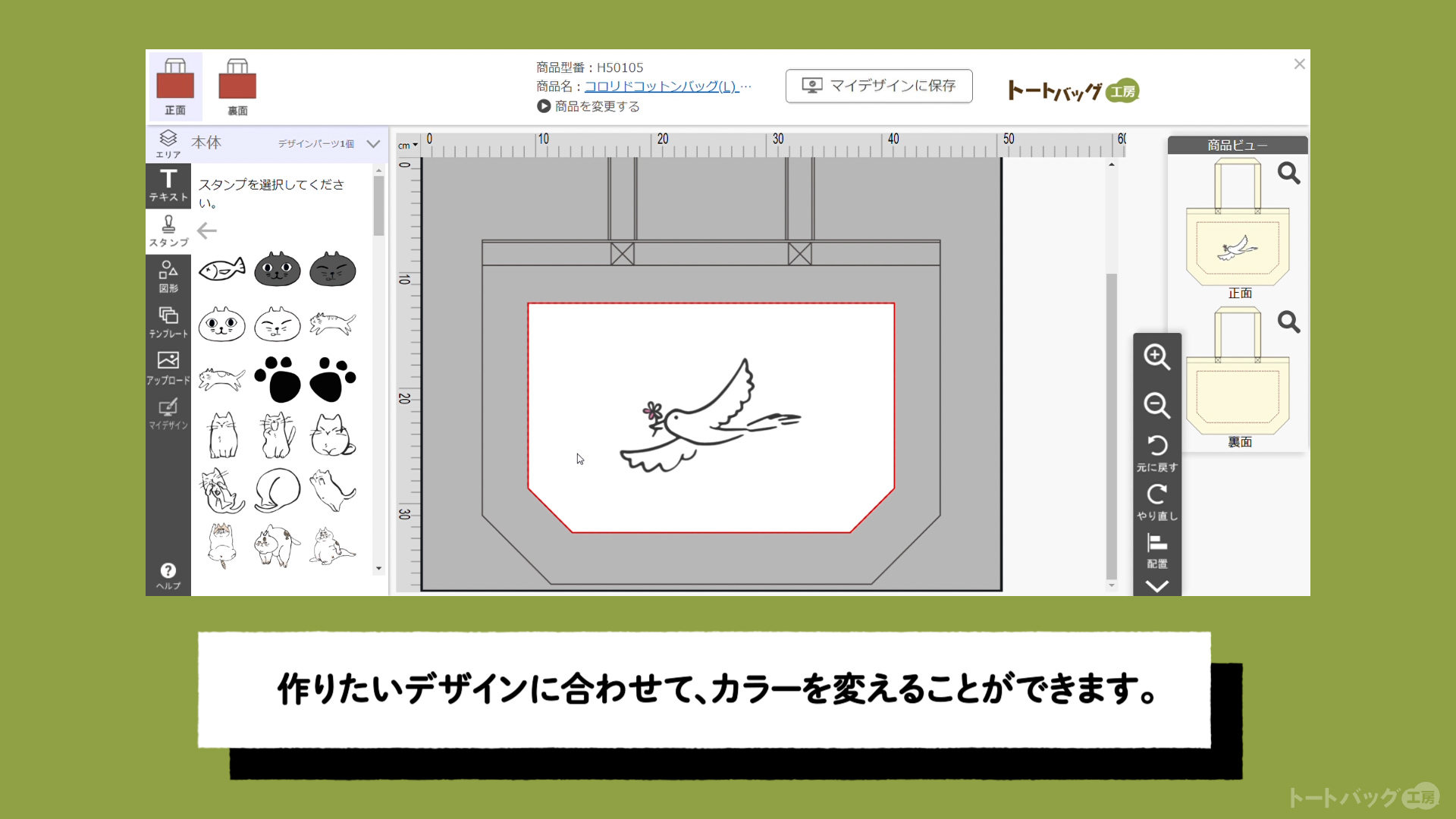Choose the spotted running cat stamp
The width and height of the screenshot is (1456, 819).
[x=222, y=379]
